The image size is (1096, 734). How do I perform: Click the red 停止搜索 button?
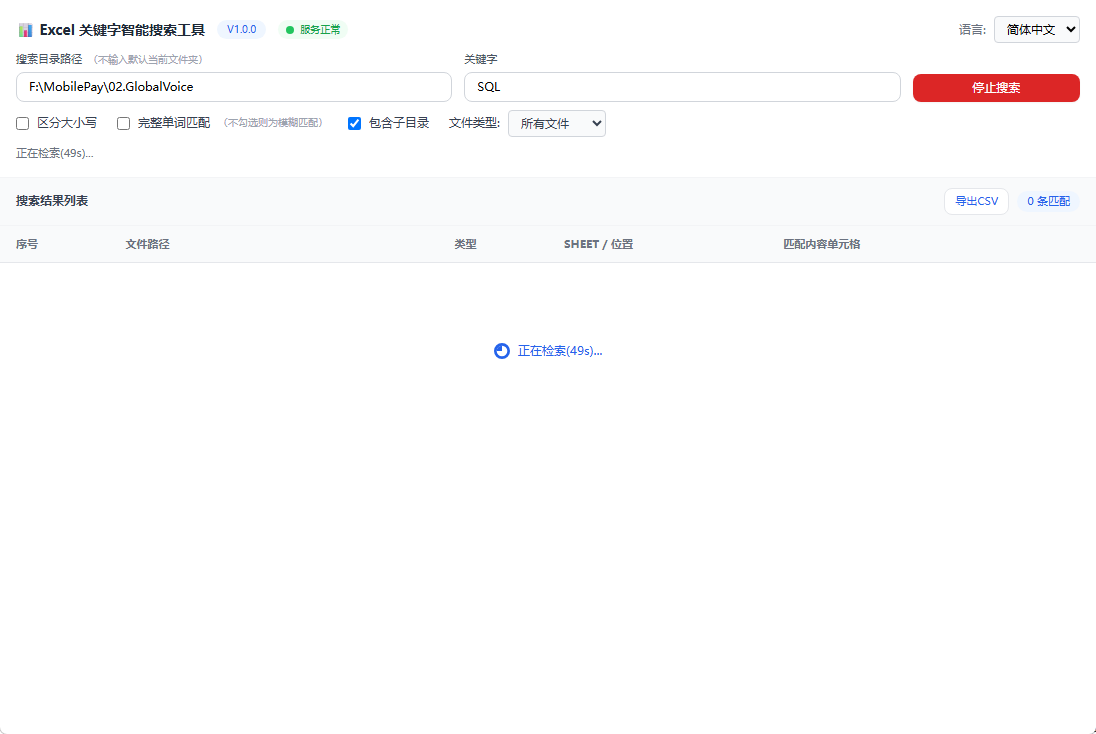click(996, 88)
